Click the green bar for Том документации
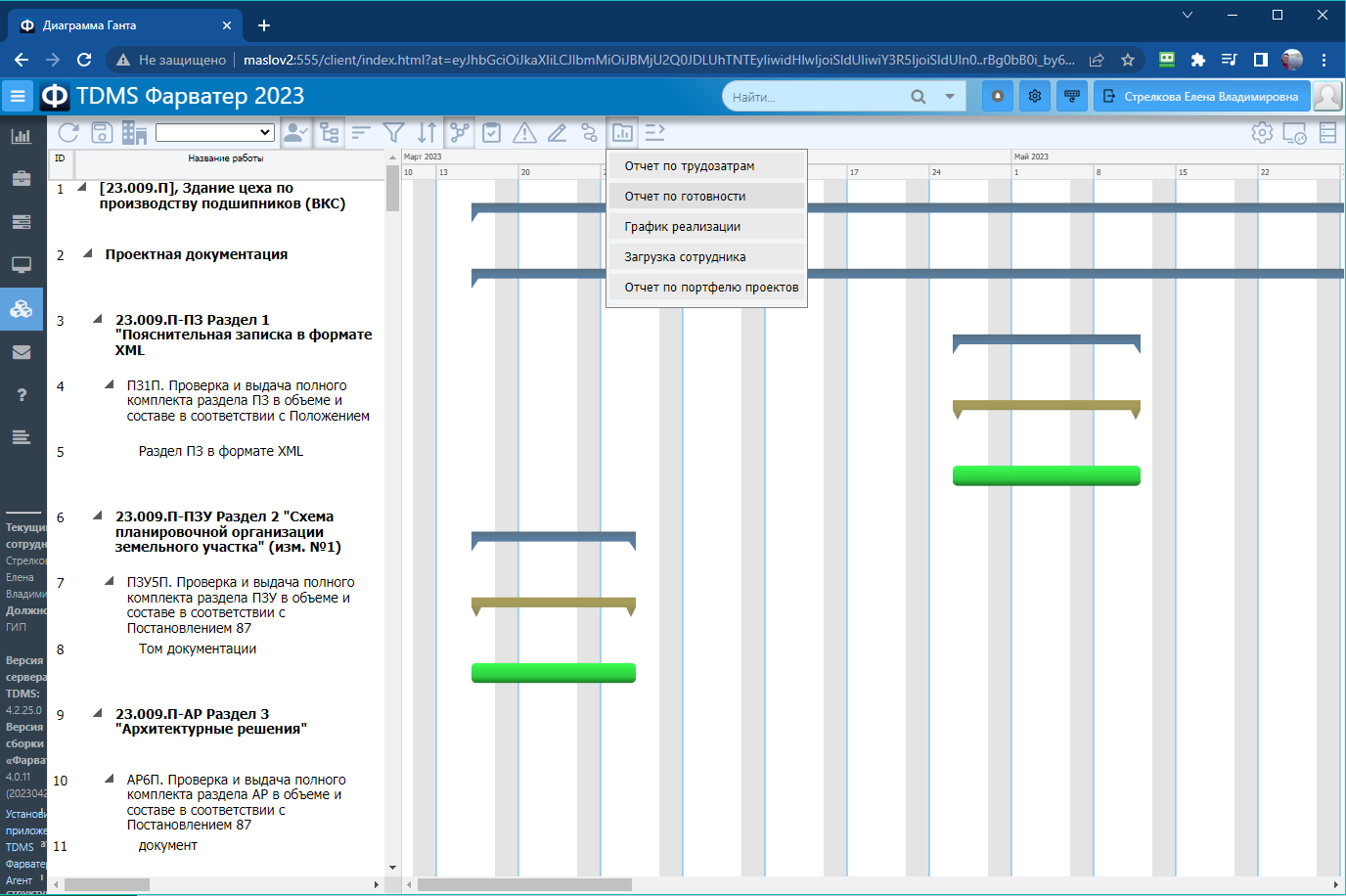Viewport: 1346px width, 896px height. 554,673
